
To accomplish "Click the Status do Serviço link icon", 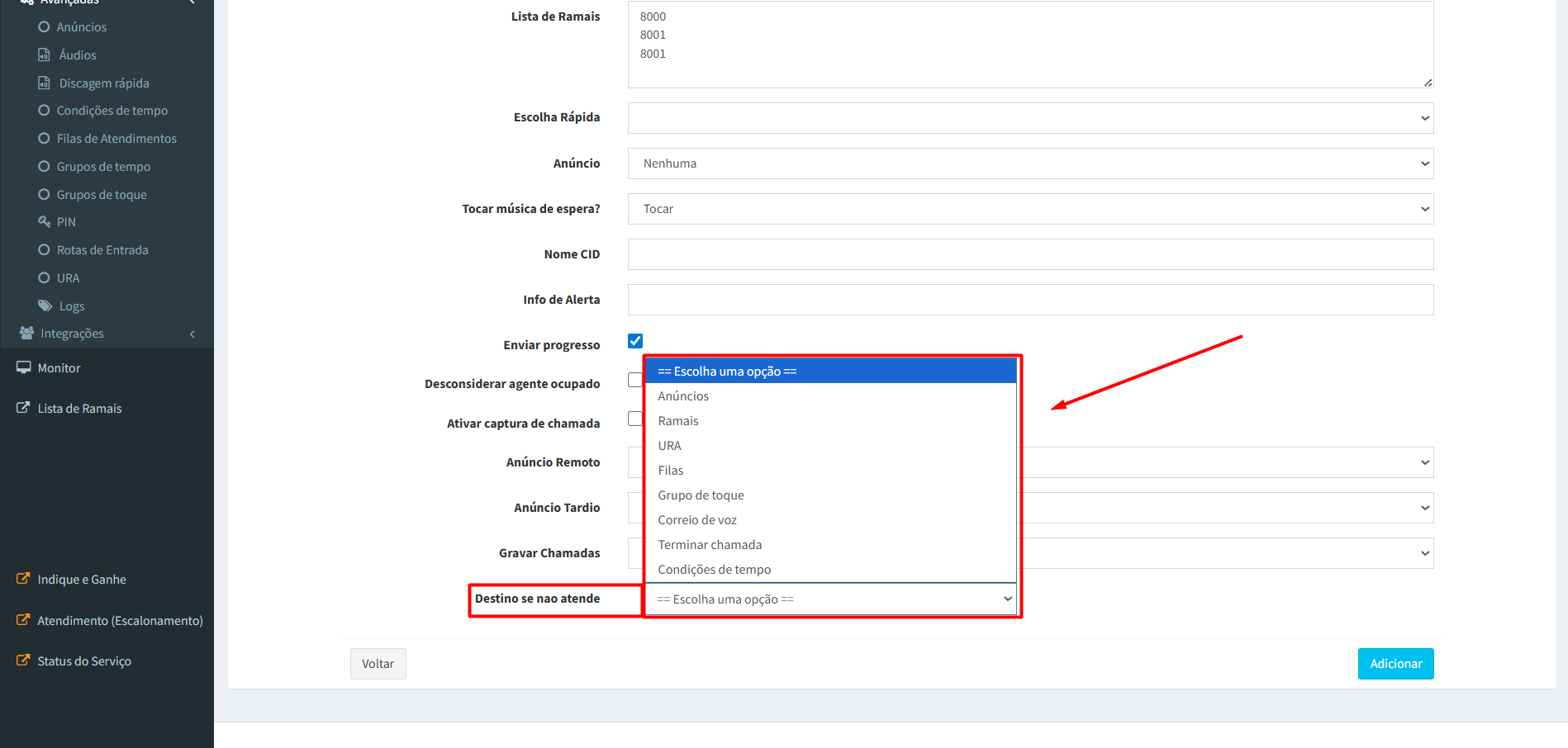I will (23, 661).
